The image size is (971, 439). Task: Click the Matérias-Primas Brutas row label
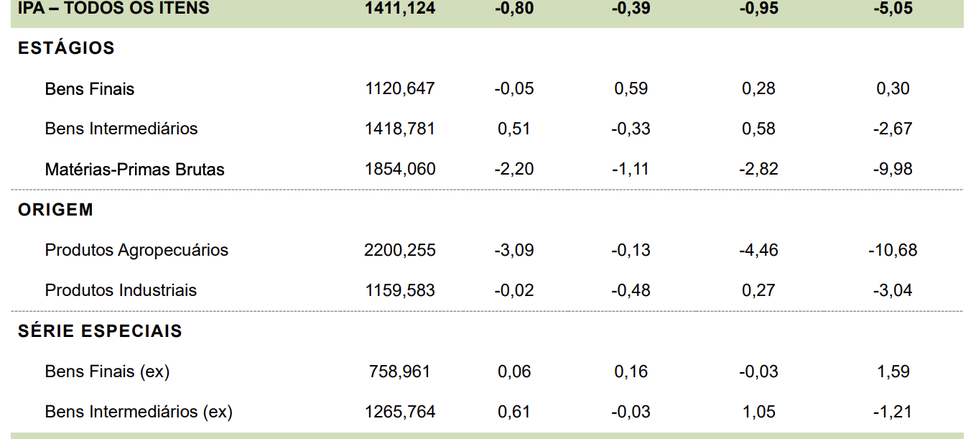click(x=135, y=169)
